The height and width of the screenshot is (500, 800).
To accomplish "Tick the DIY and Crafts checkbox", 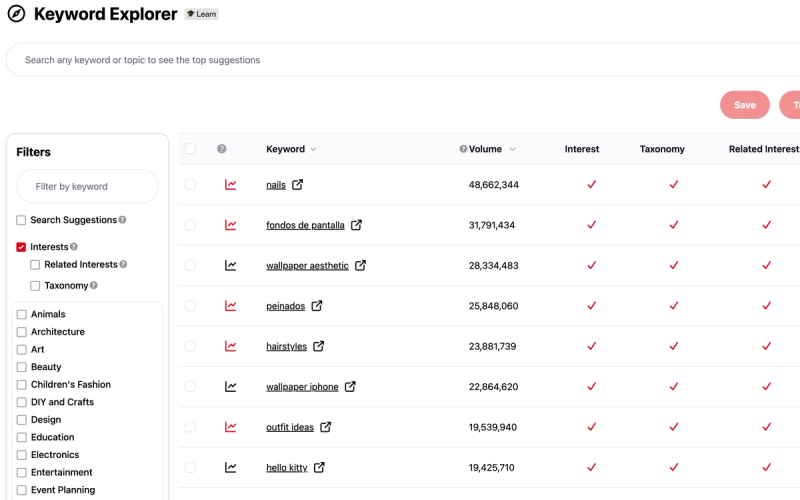I will tap(22, 403).
